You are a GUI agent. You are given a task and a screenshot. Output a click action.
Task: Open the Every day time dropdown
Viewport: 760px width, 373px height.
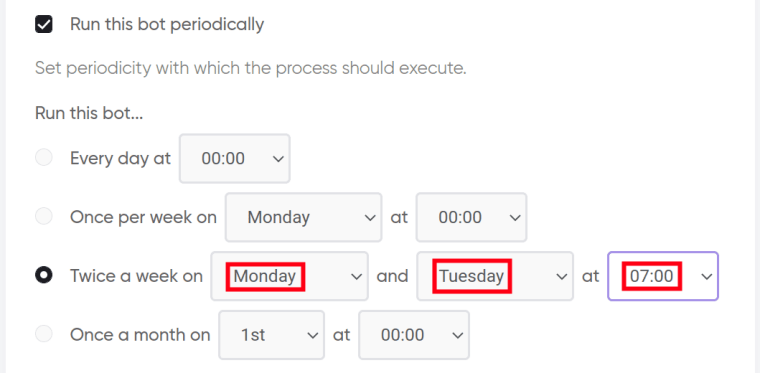(235, 158)
